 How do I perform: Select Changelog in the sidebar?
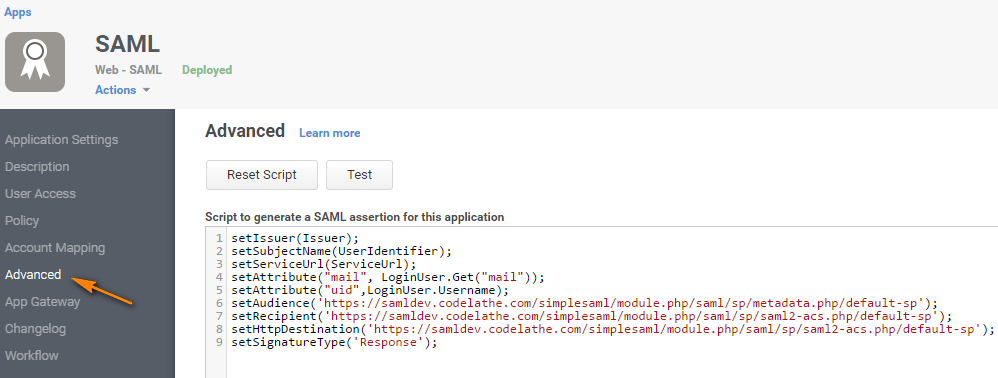coord(35,329)
